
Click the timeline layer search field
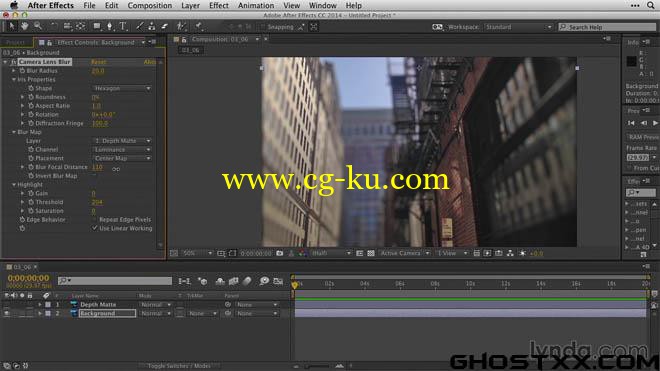tap(115, 280)
